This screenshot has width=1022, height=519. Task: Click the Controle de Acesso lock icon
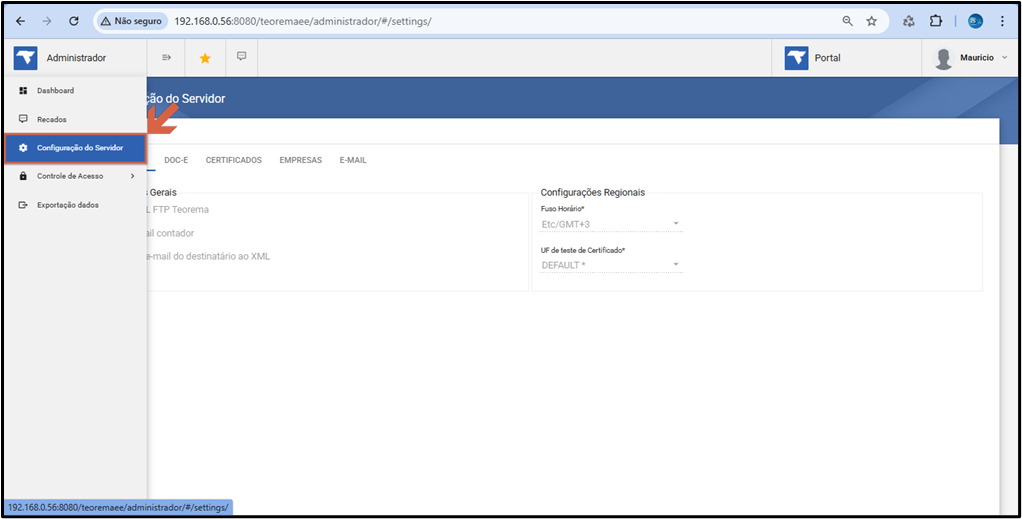click(23, 176)
